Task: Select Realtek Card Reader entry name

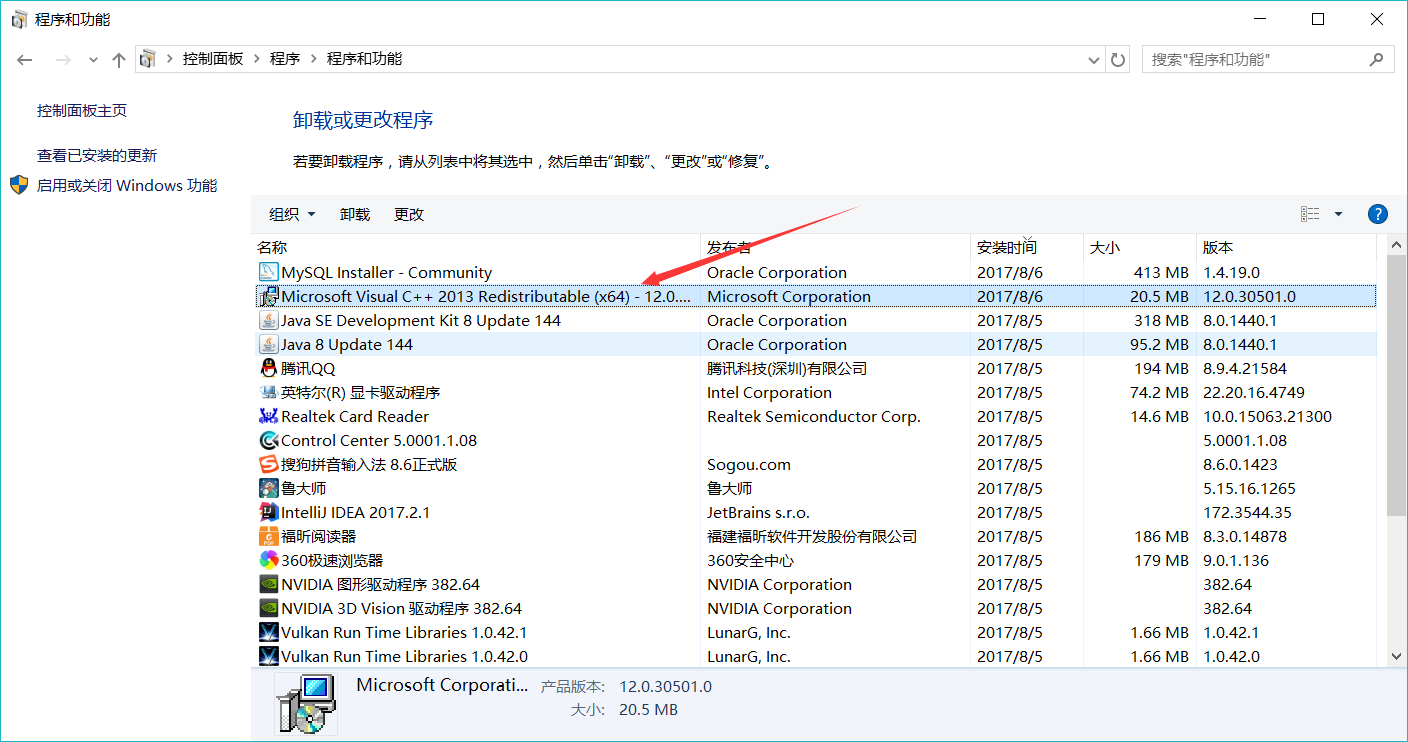Action: click(355, 416)
